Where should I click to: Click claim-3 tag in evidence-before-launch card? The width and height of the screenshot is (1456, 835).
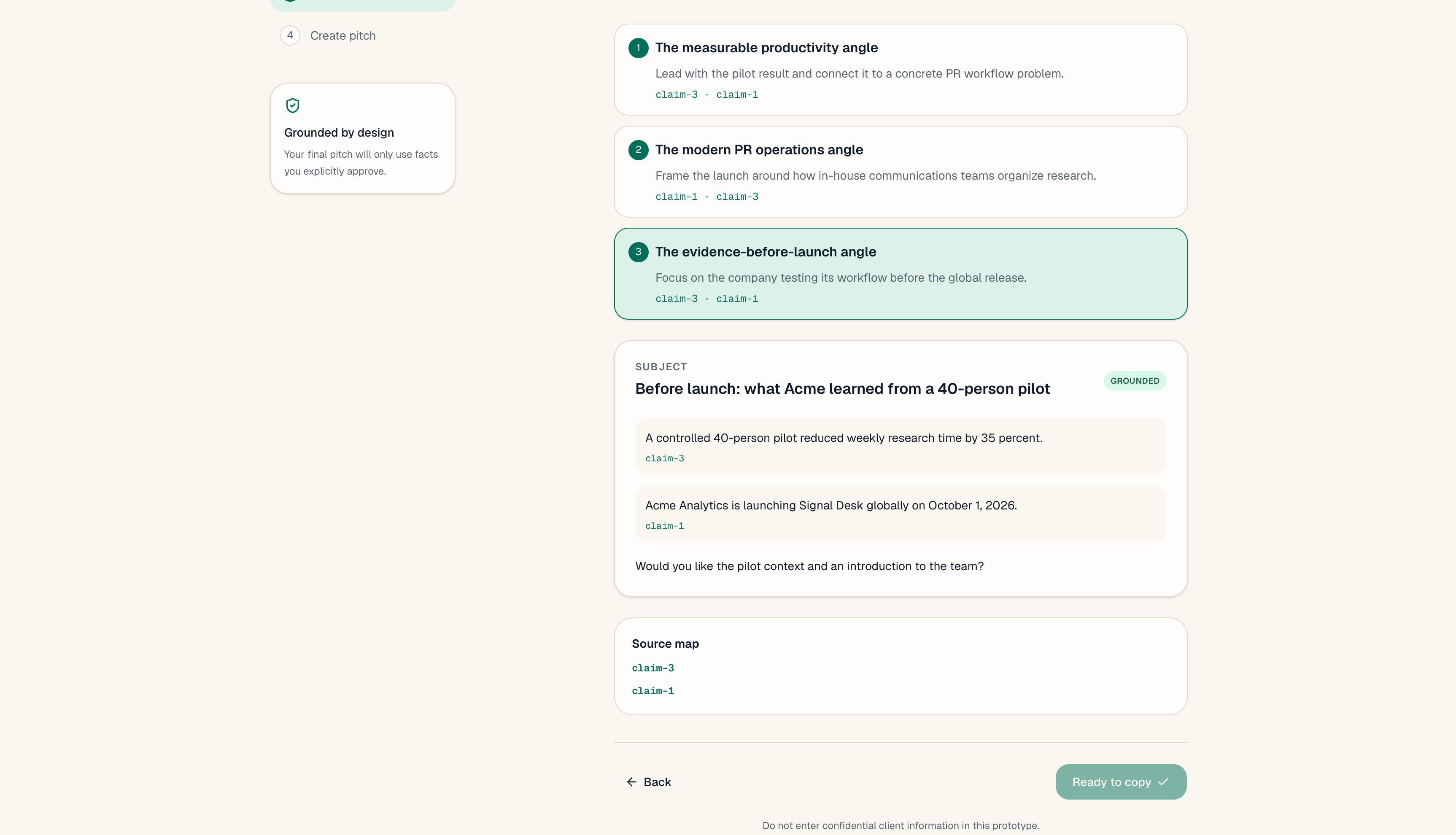click(676, 299)
